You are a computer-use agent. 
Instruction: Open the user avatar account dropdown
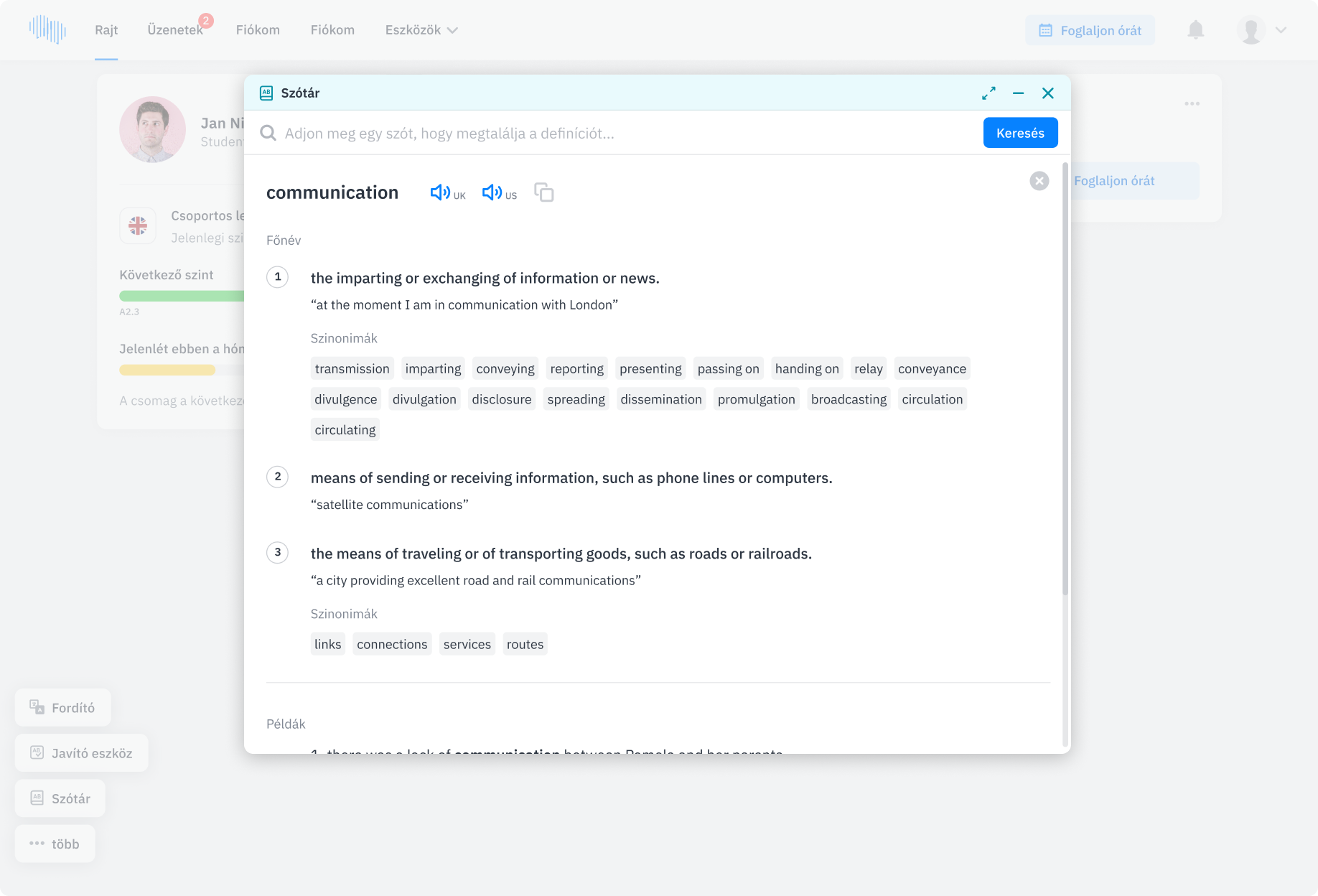pyautogui.click(x=1261, y=30)
